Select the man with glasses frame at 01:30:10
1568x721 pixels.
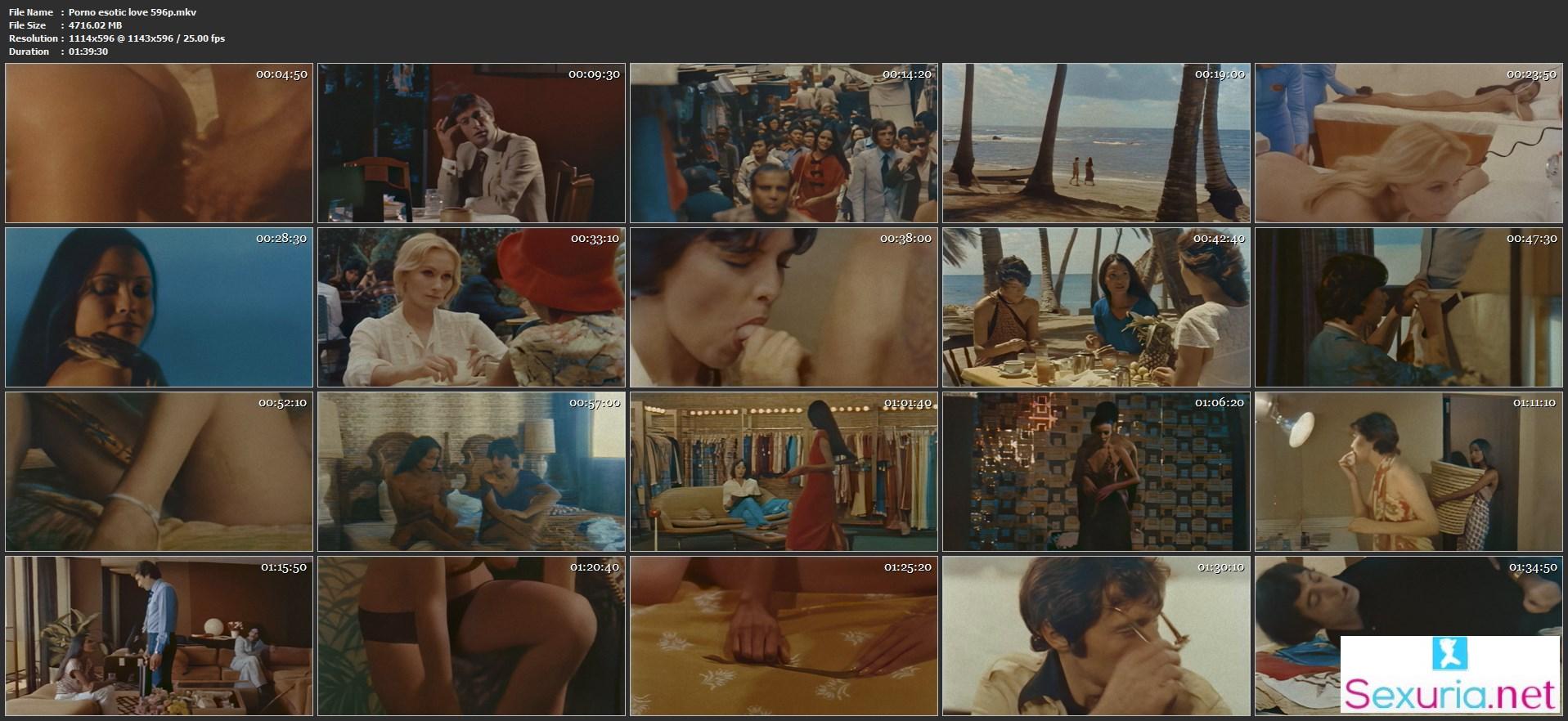point(1096,636)
